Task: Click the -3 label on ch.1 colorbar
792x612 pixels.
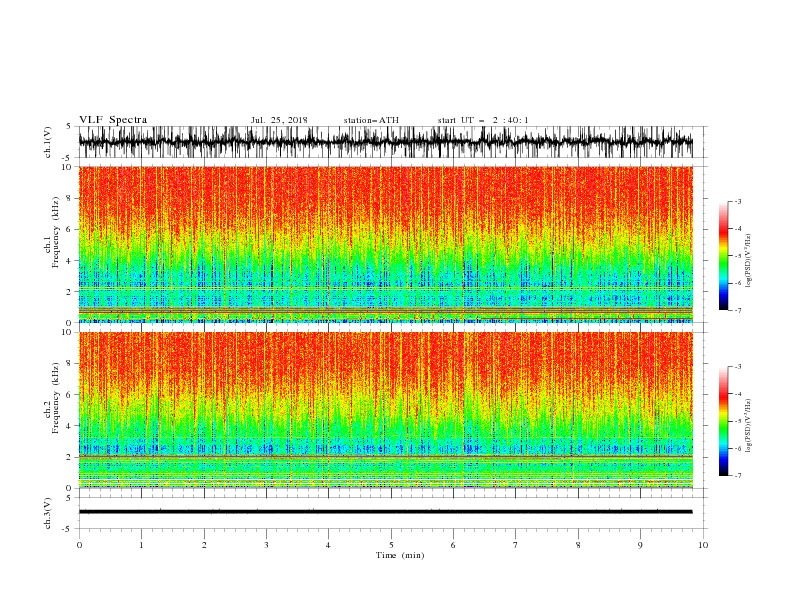Action: pyautogui.click(x=737, y=201)
